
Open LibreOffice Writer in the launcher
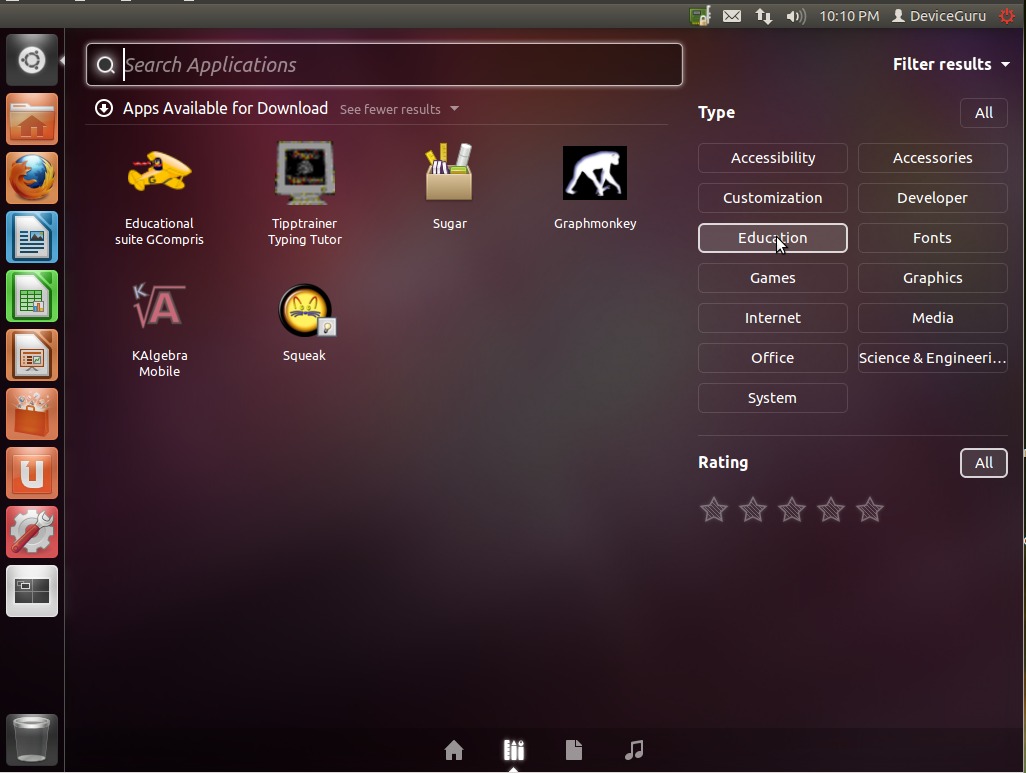31,237
